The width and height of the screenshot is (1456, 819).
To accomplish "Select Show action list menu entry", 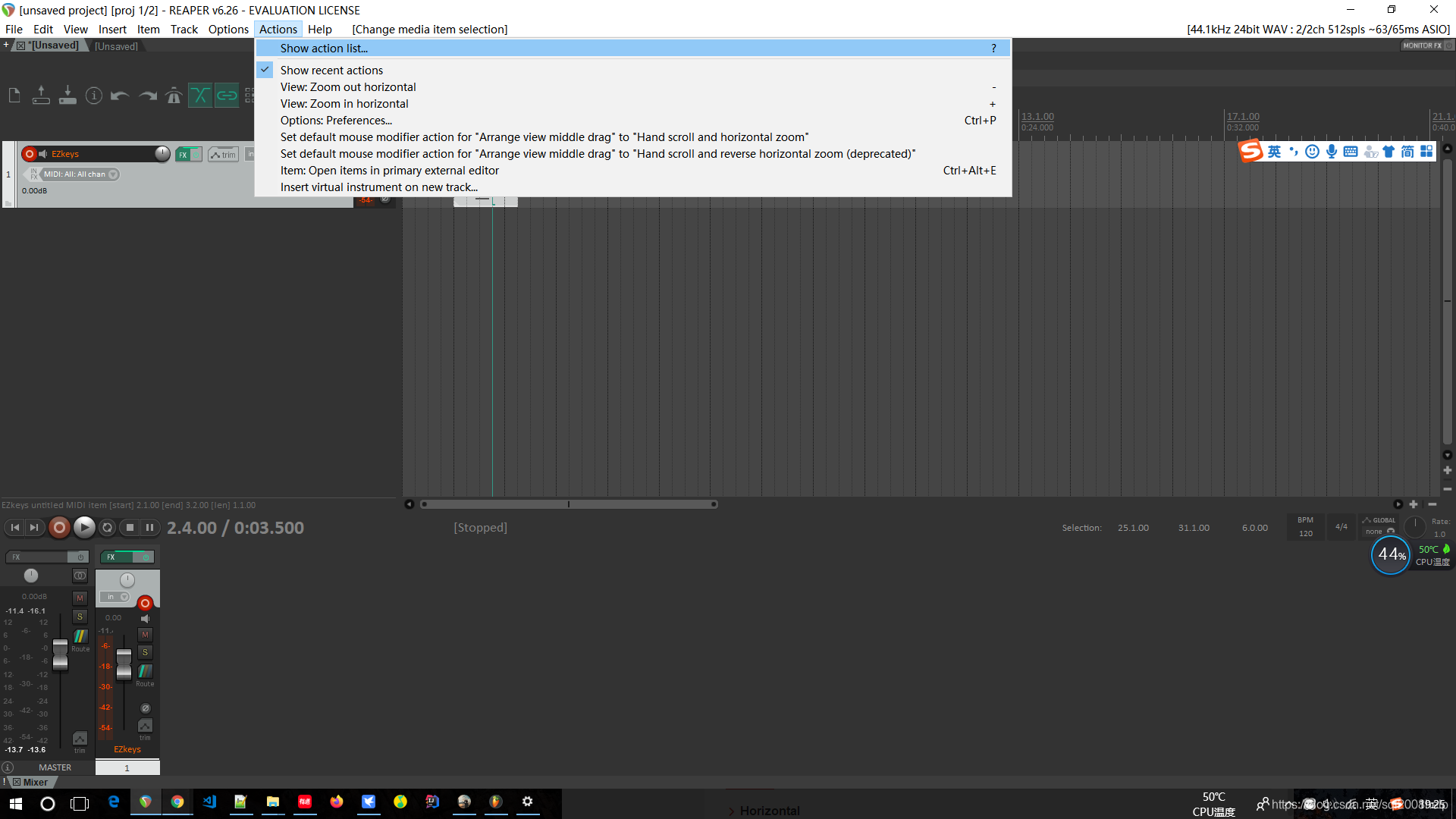I will pyautogui.click(x=324, y=48).
